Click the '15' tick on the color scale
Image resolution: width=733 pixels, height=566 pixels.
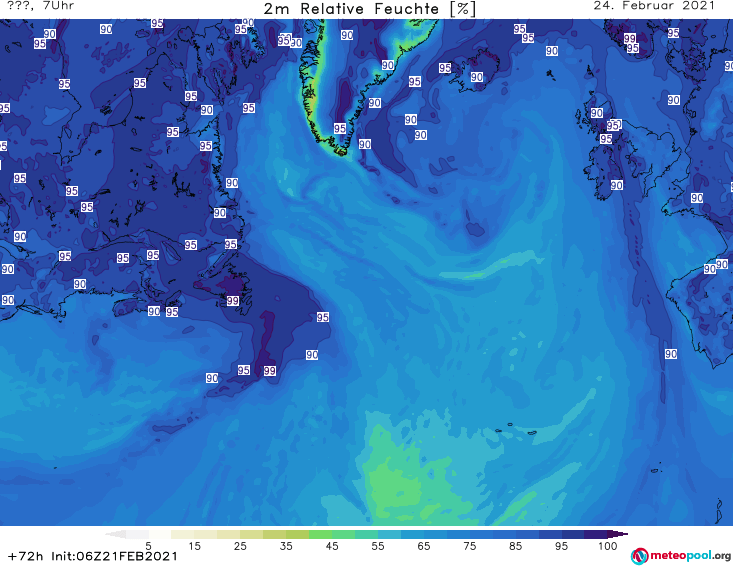[194, 546]
